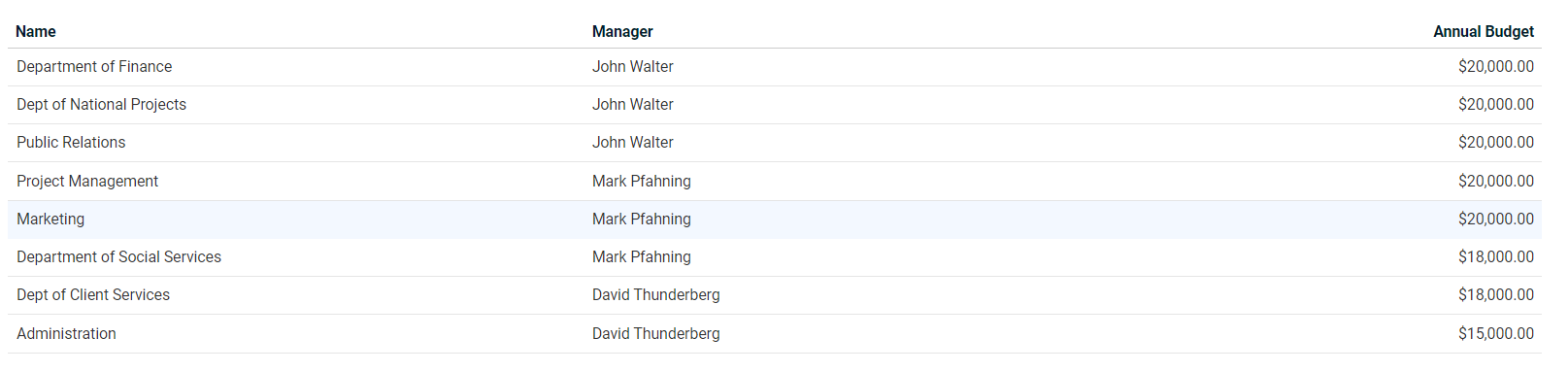
Task: Click Mark Pfahning in the Project Management row
Action: coord(642,182)
